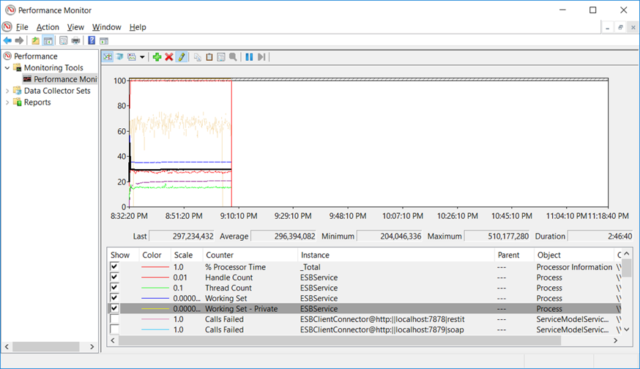Open graph Properties from the graph toolbar
This screenshot has height=369, width=640.
click(x=221, y=57)
